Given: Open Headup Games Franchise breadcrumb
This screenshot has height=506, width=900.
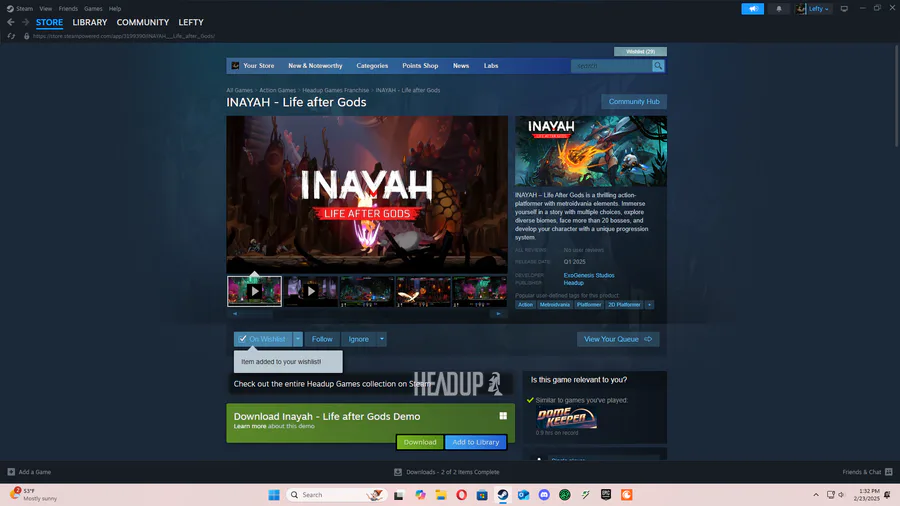Looking at the screenshot, I should coord(336,90).
